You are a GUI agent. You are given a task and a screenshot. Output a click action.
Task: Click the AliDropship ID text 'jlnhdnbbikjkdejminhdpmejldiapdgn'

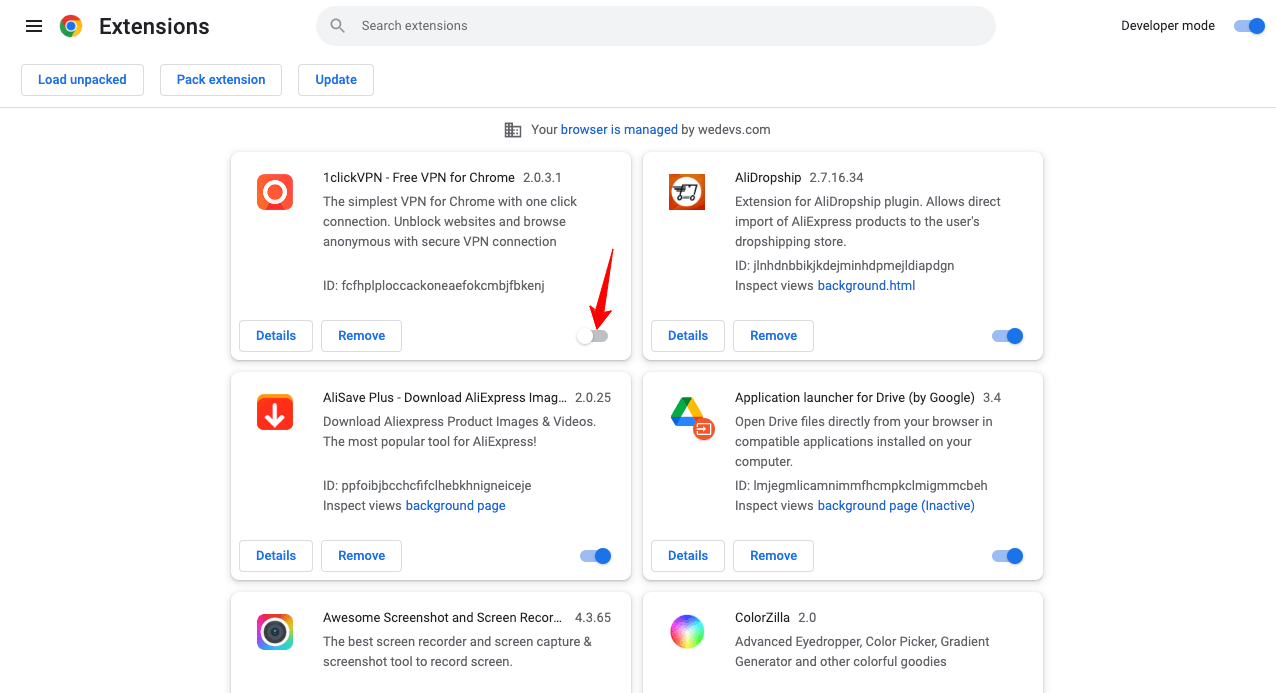click(854, 266)
